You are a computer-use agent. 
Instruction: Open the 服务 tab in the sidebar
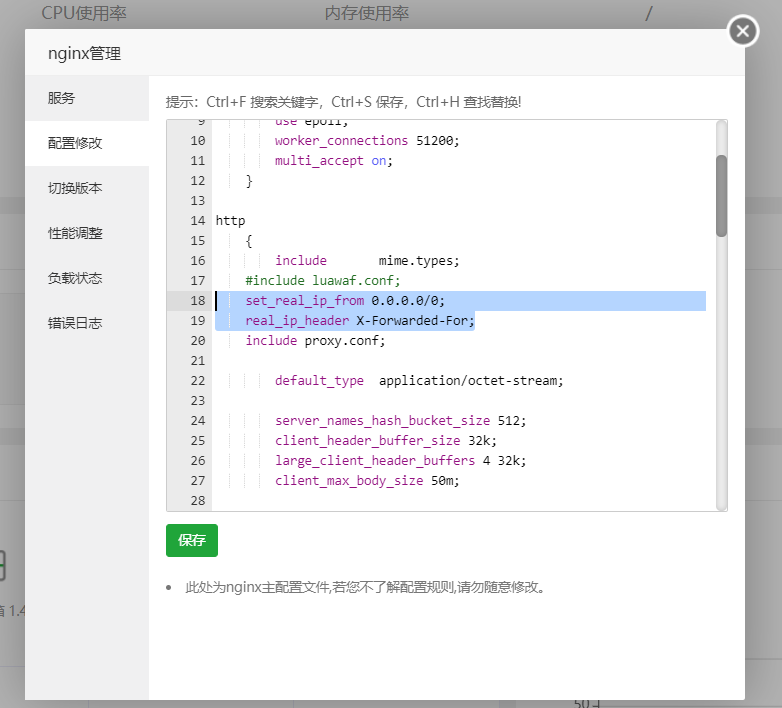tap(87, 98)
